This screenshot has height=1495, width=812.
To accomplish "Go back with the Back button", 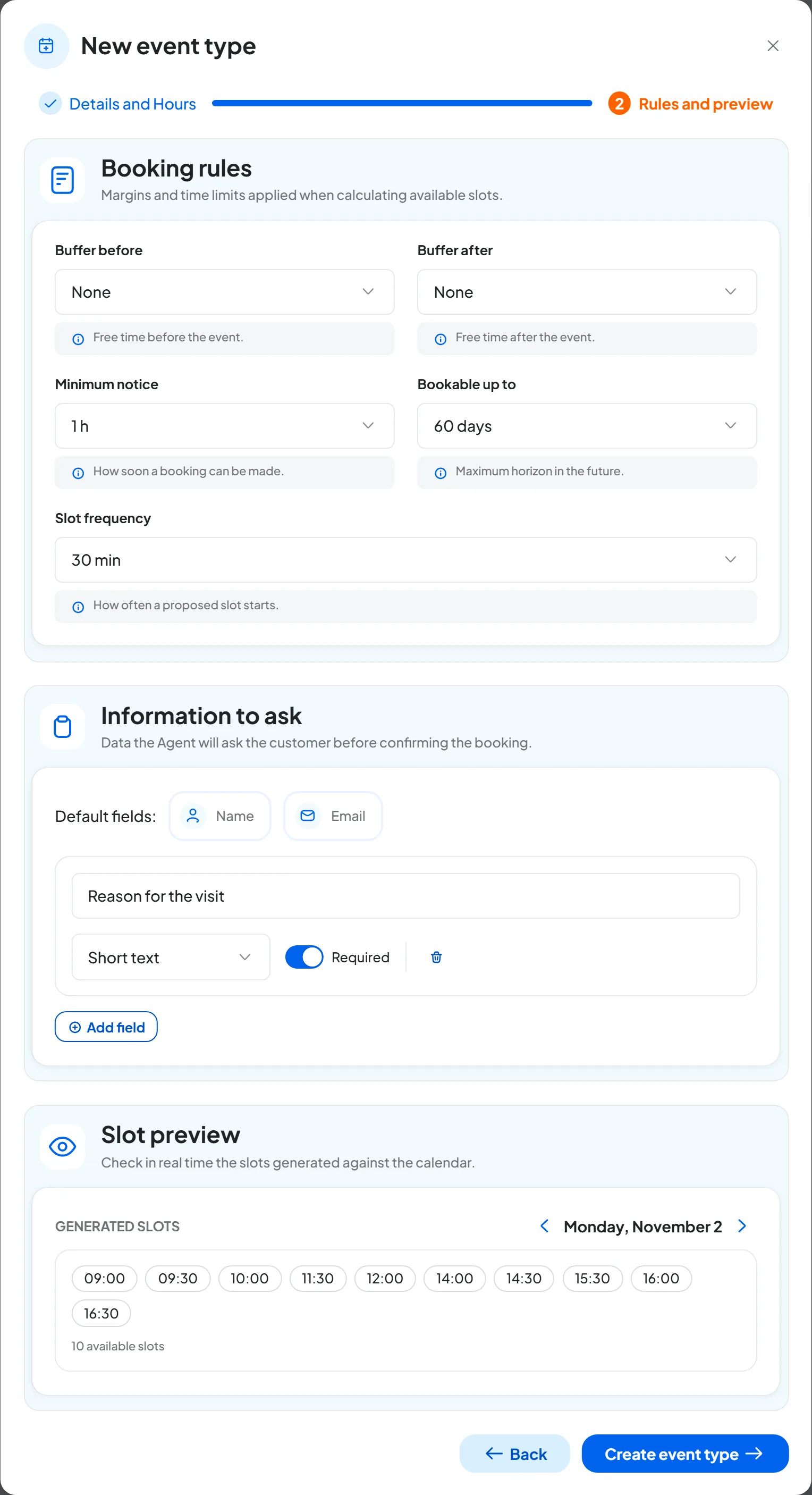I will click(515, 1454).
